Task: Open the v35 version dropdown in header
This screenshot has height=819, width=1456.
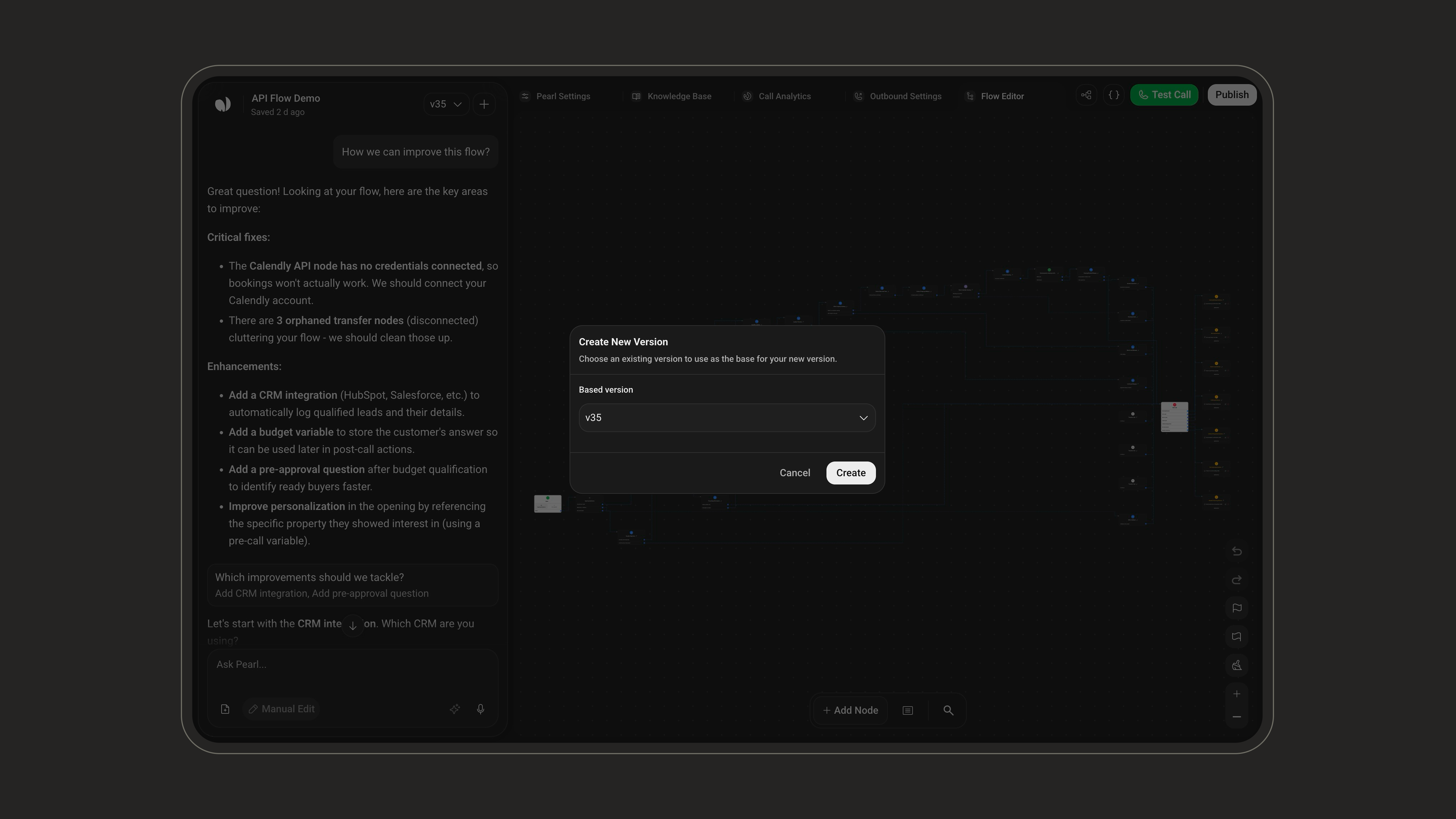Action: (446, 104)
